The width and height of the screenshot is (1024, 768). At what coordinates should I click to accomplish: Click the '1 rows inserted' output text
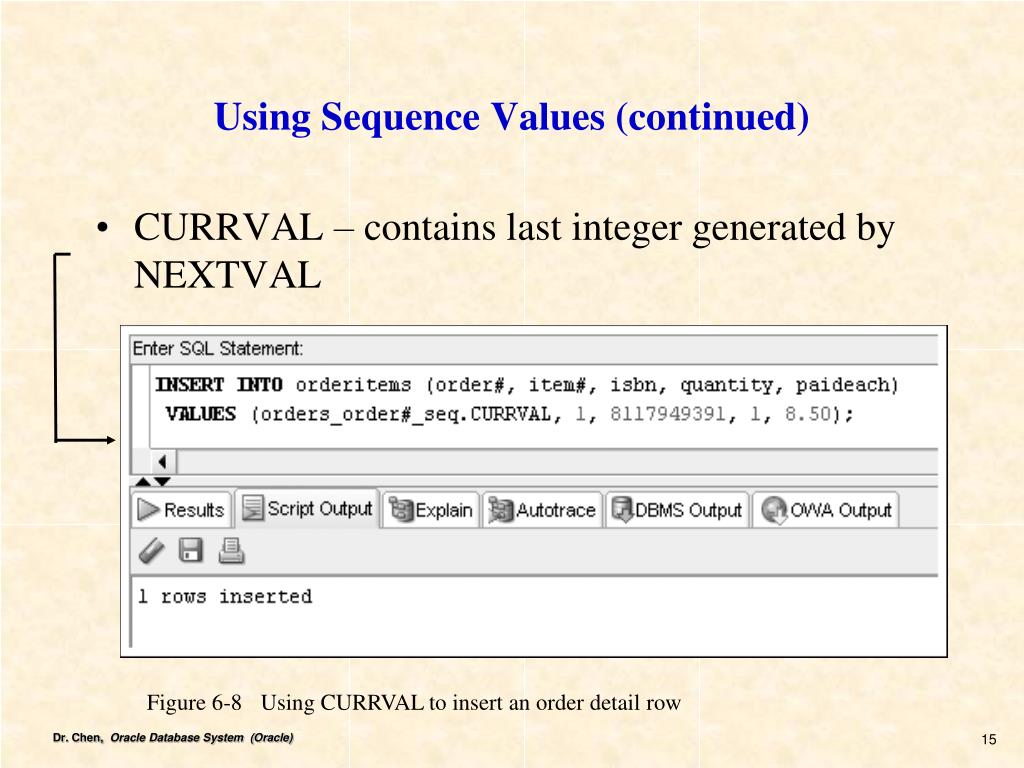[x=225, y=596]
